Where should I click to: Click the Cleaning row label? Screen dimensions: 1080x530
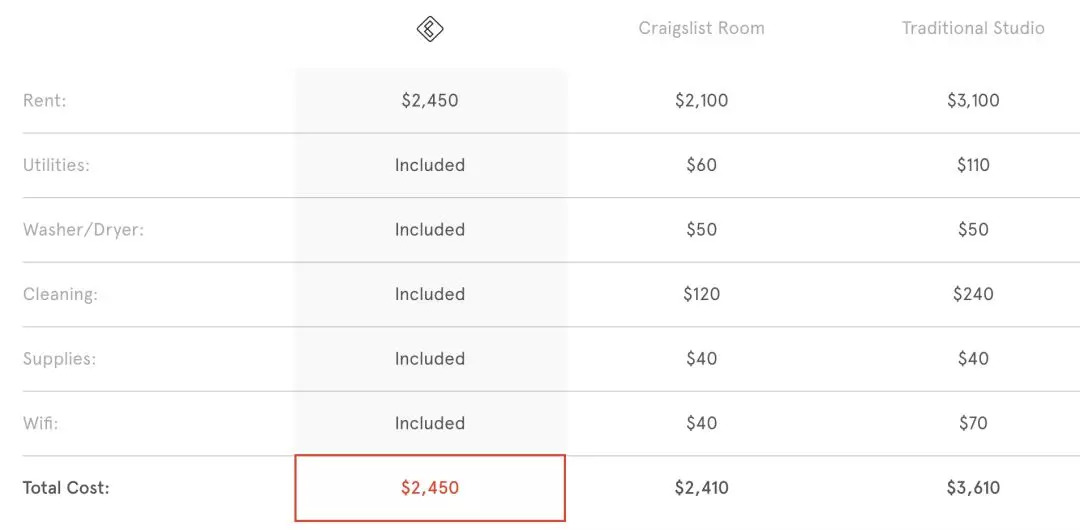point(60,294)
